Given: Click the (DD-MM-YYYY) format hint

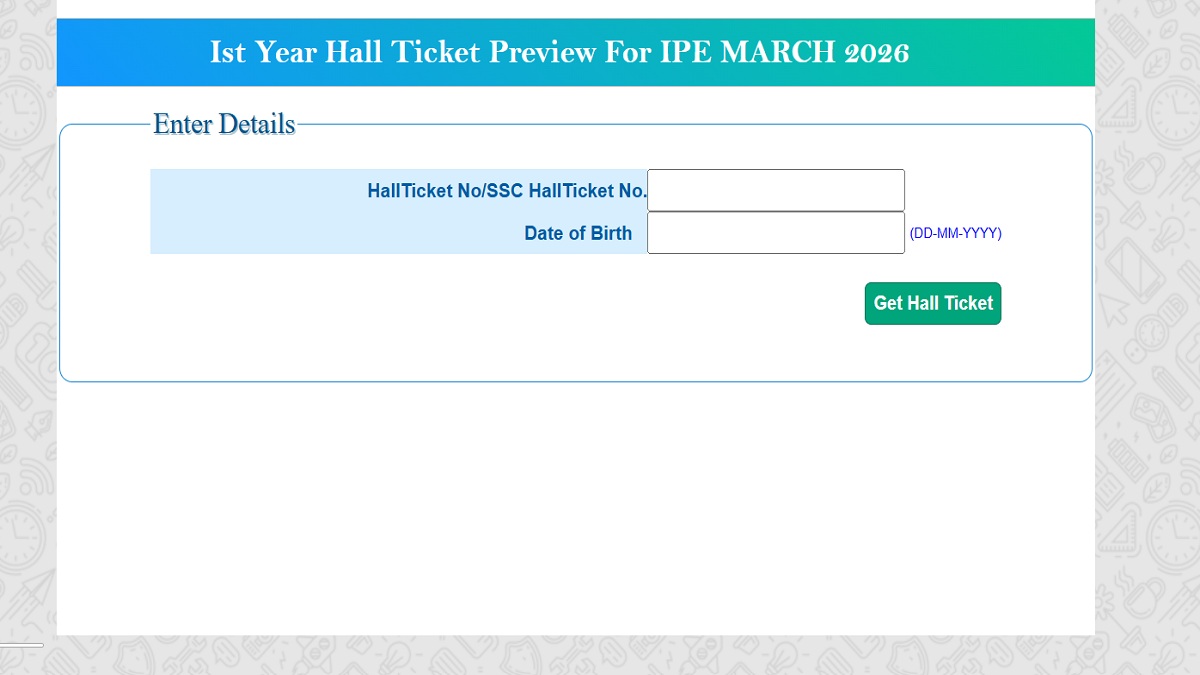Looking at the screenshot, I should pos(955,233).
